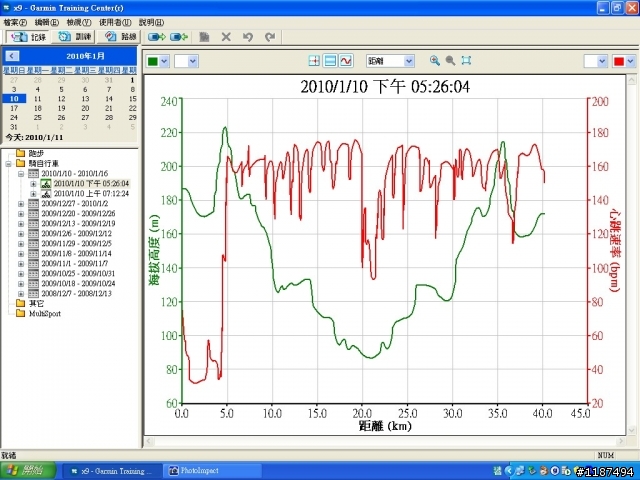
Task: Expand the 2009/11/8 - 2009/11/14 week
Action: (21, 253)
